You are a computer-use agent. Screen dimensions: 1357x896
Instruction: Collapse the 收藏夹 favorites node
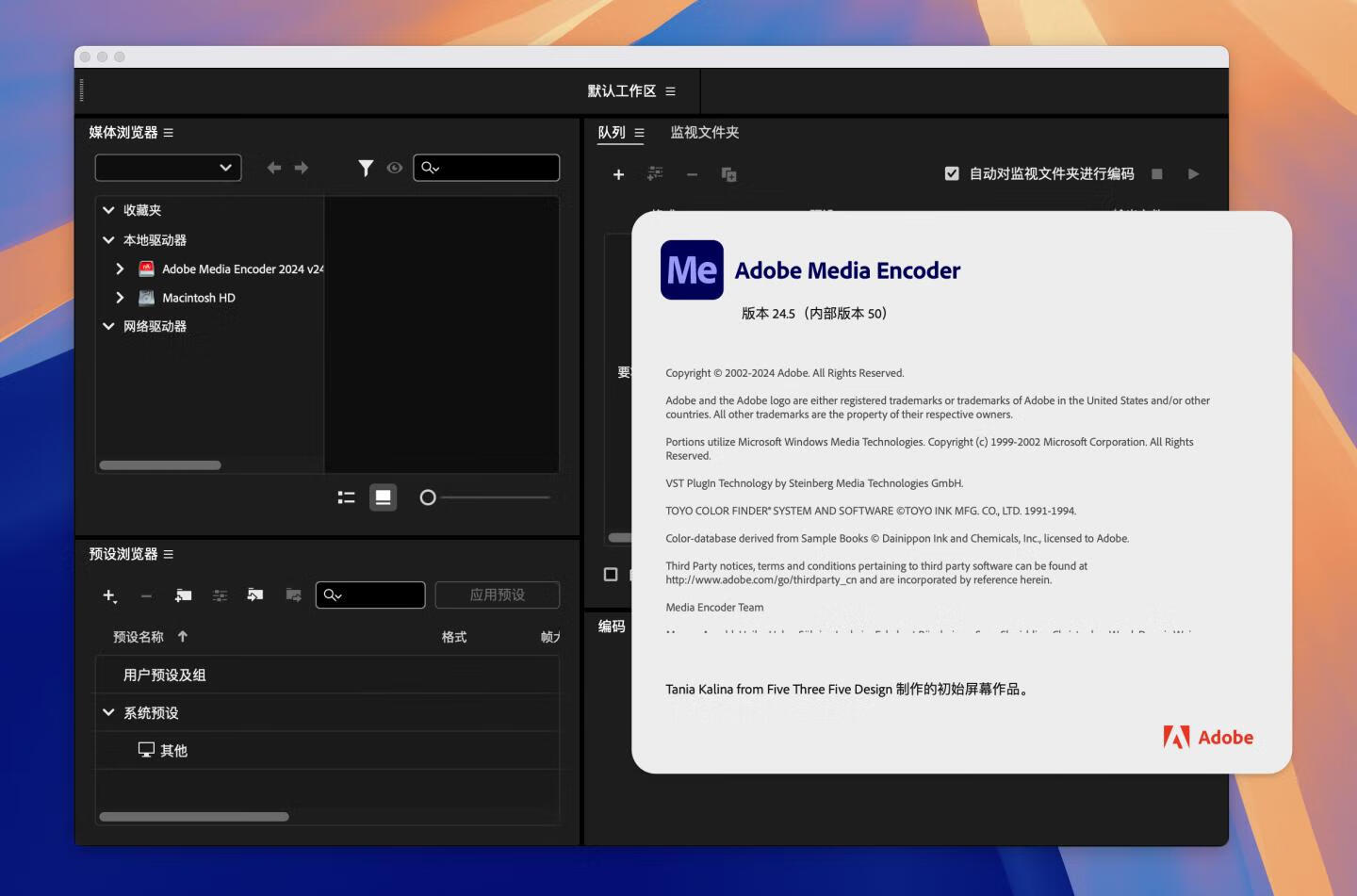(x=108, y=210)
